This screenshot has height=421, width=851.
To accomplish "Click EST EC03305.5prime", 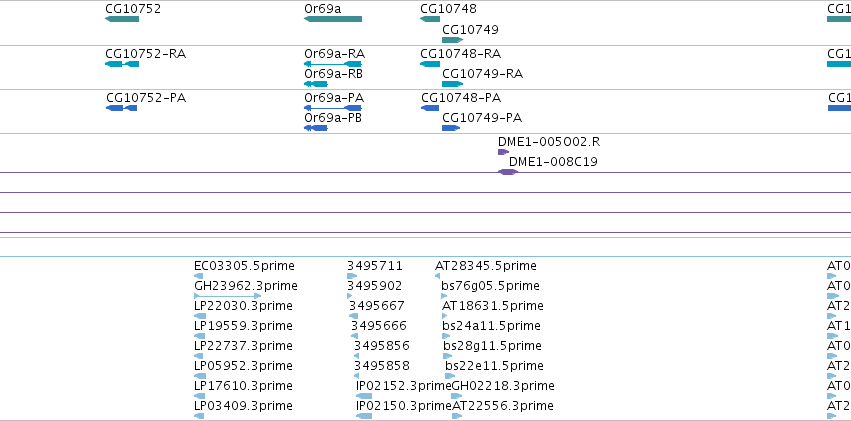I will (199, 276).
